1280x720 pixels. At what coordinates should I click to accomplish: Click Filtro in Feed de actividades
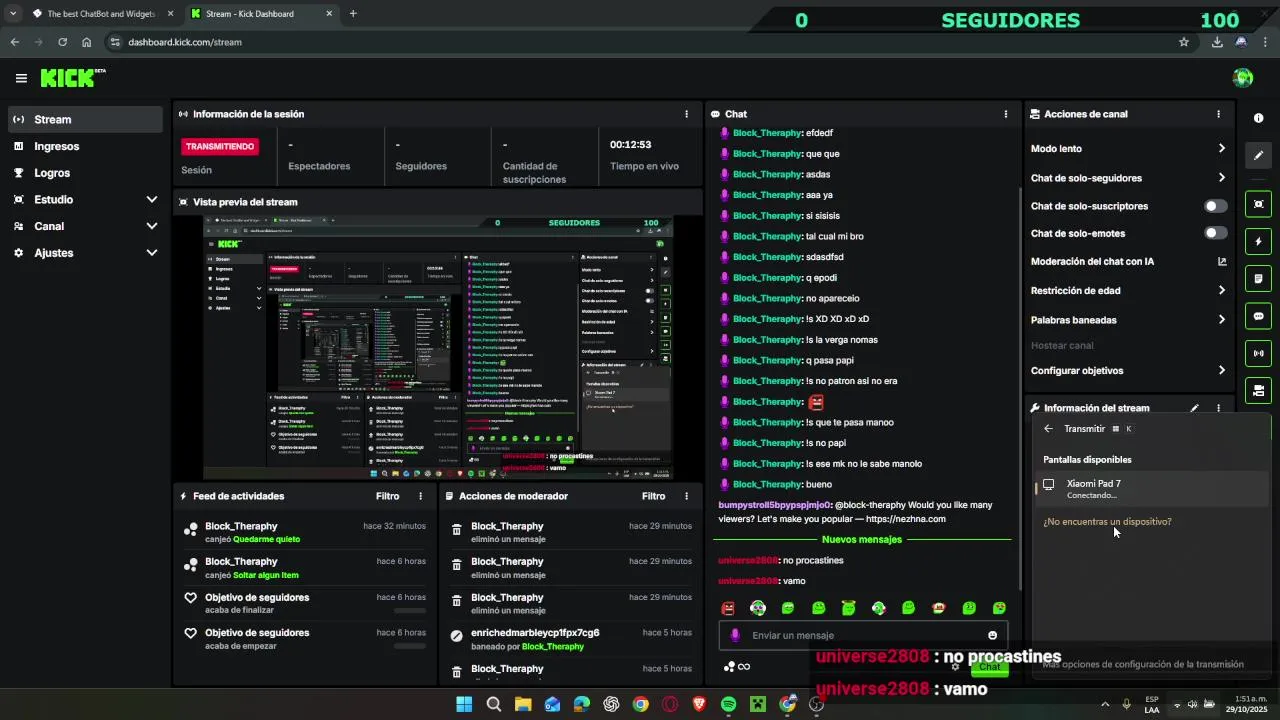coord(387,496)
